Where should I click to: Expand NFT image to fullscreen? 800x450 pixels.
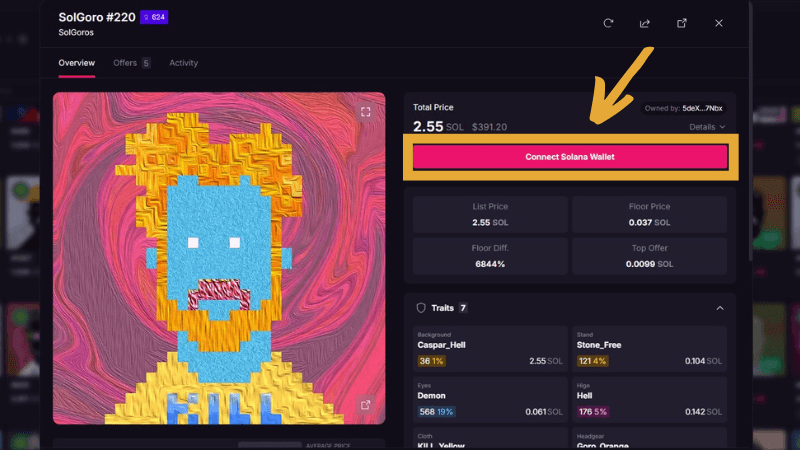tap(365, 112)
